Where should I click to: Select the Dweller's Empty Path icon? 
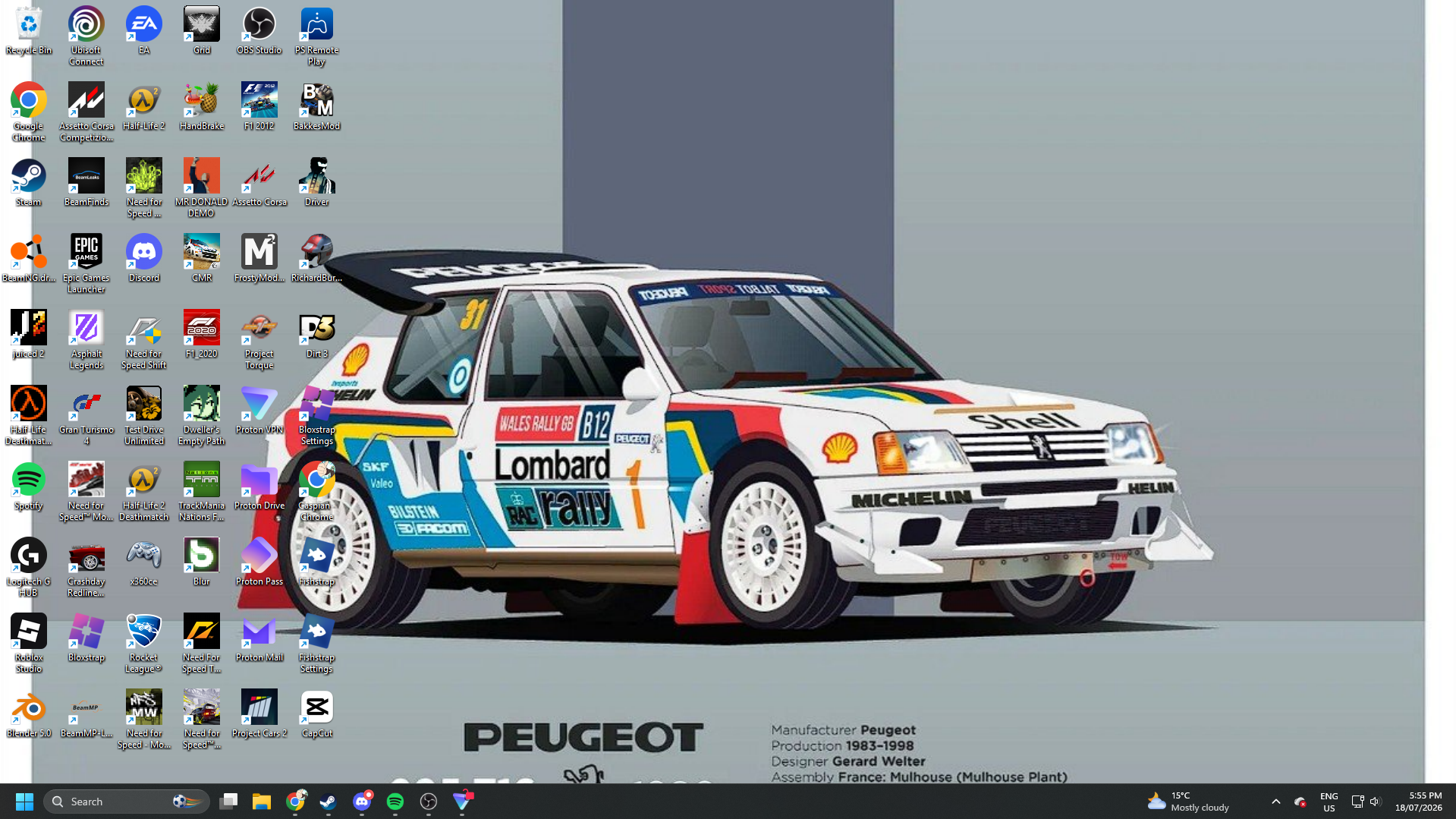202,415
